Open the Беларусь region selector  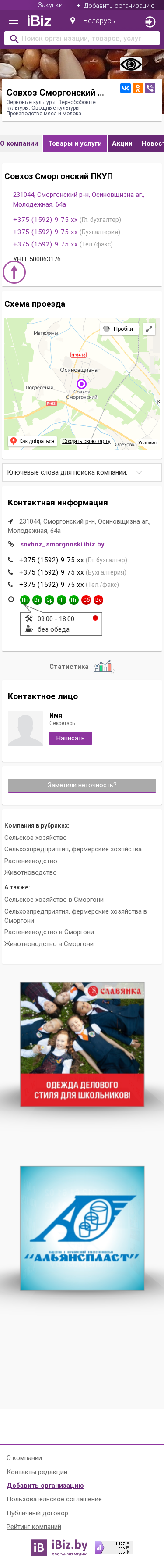click(99, 21)
